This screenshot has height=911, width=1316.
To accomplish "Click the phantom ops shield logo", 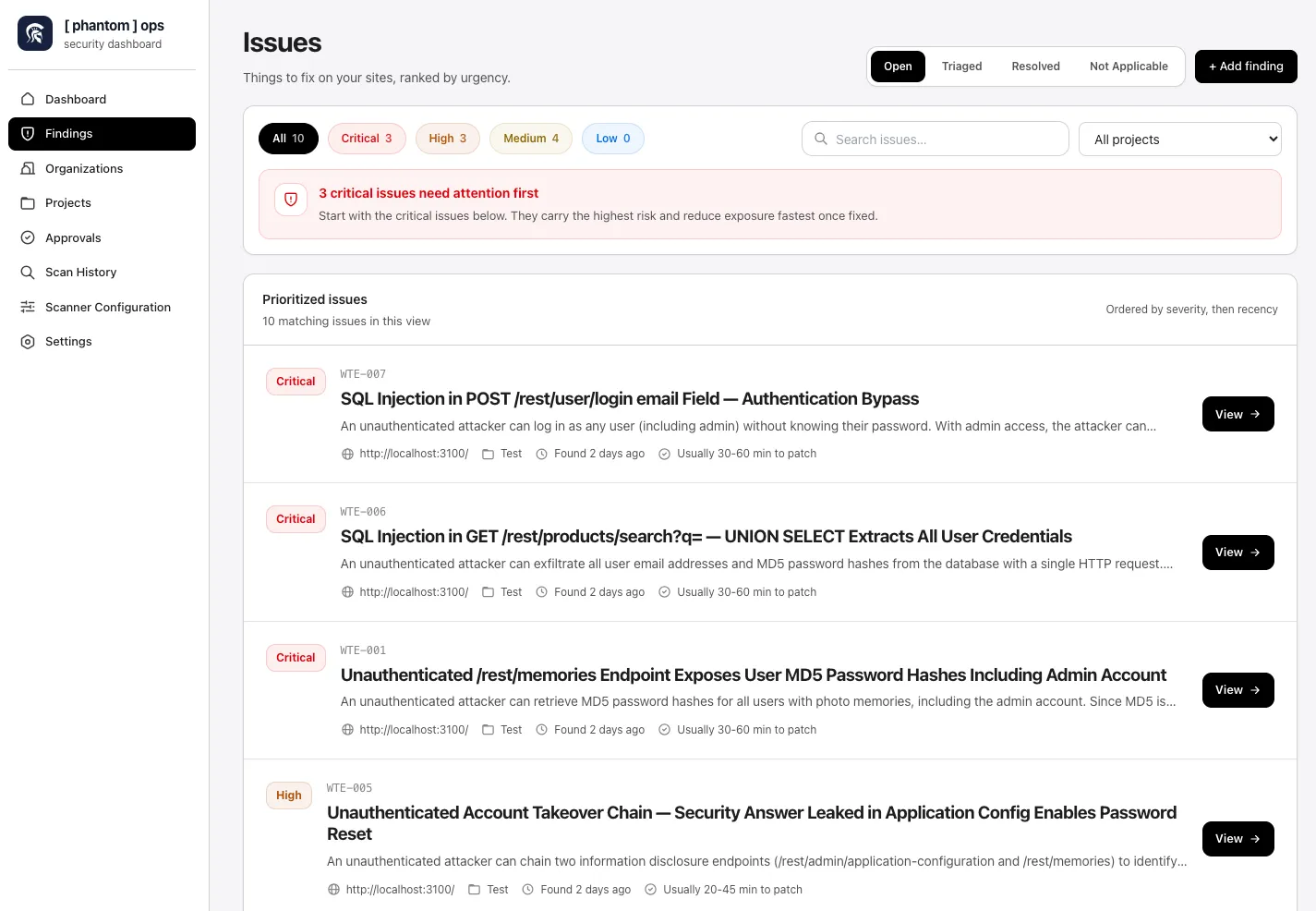I will click(x=34, y=32).
